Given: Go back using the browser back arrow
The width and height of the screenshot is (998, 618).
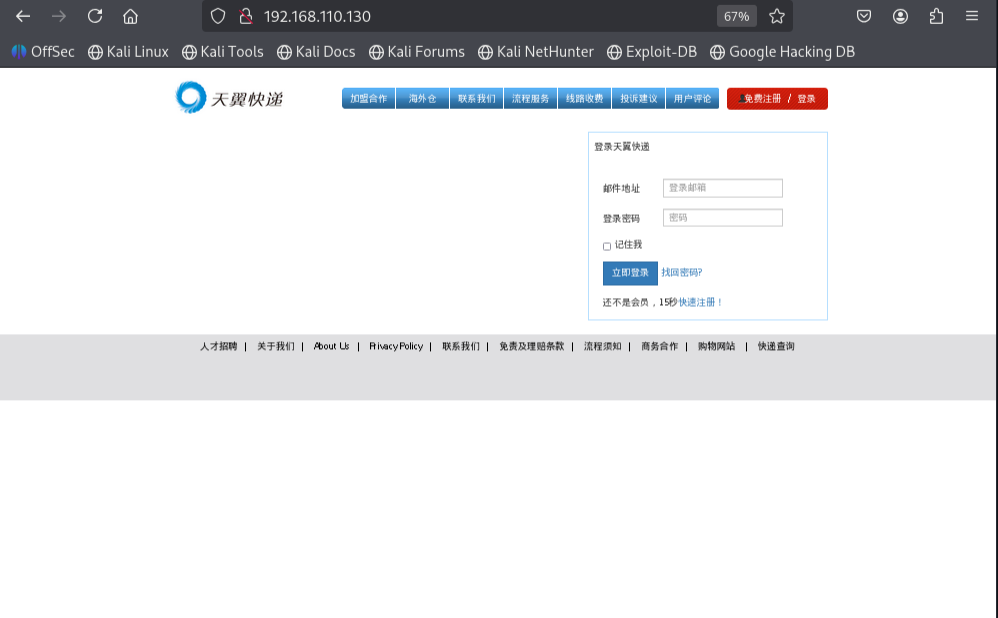Looking at the screenshot, I should 23,17.
